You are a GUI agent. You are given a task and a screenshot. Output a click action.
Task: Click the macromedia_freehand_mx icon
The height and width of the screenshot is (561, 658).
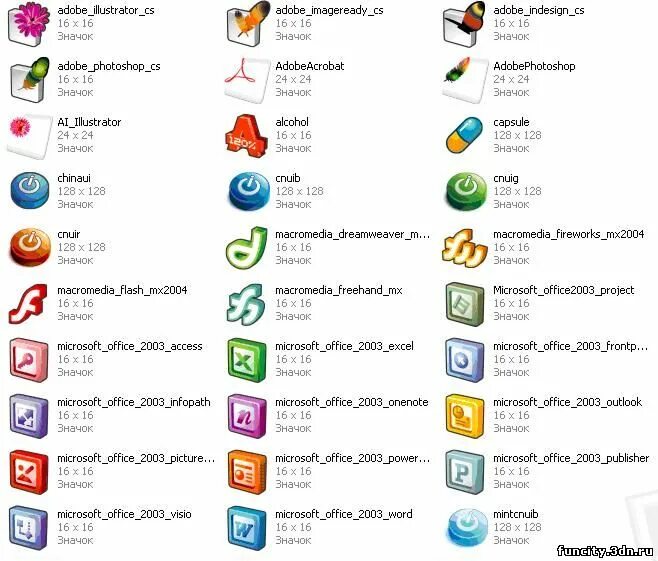click(246, 304)
